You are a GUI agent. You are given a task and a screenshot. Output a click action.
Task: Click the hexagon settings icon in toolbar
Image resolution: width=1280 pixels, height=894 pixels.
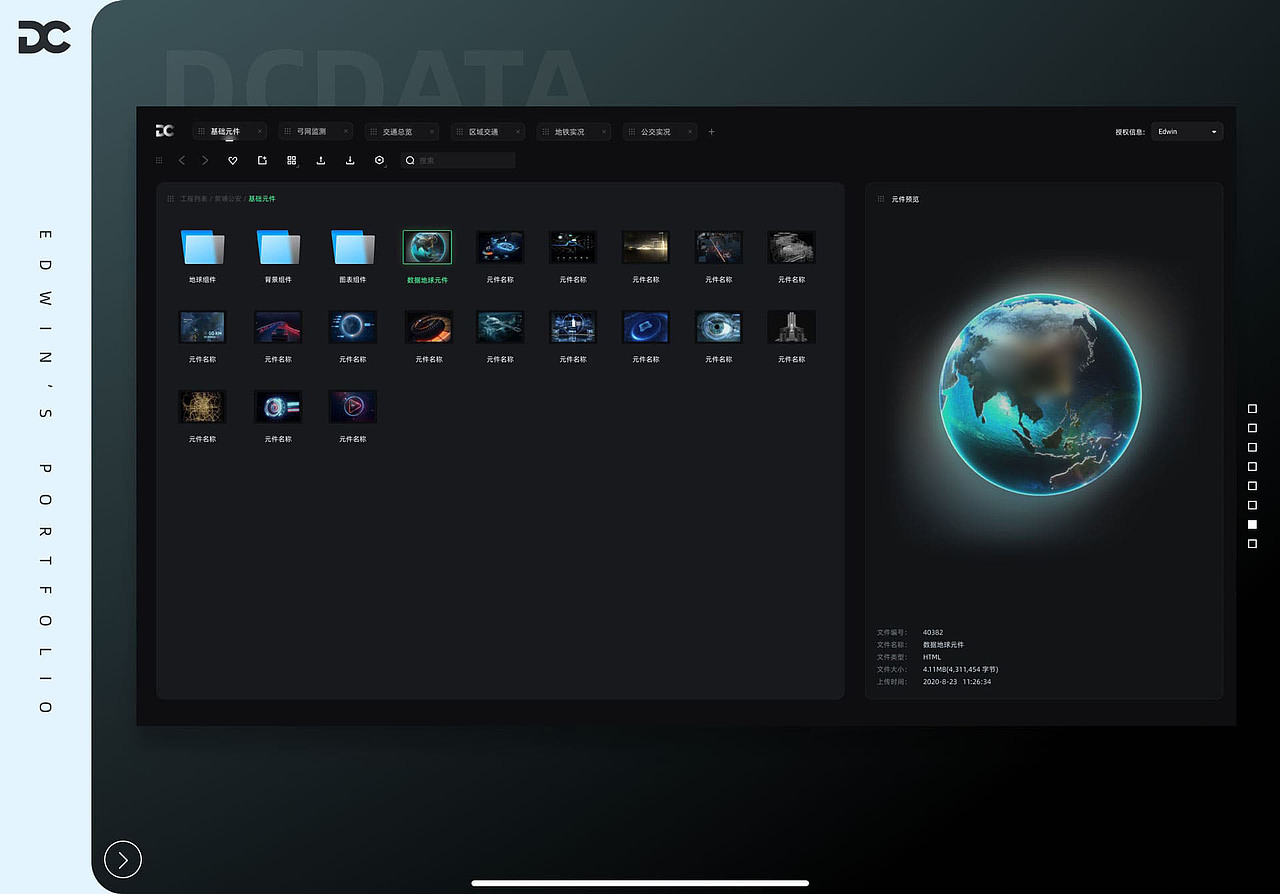[x=379, y=160]
